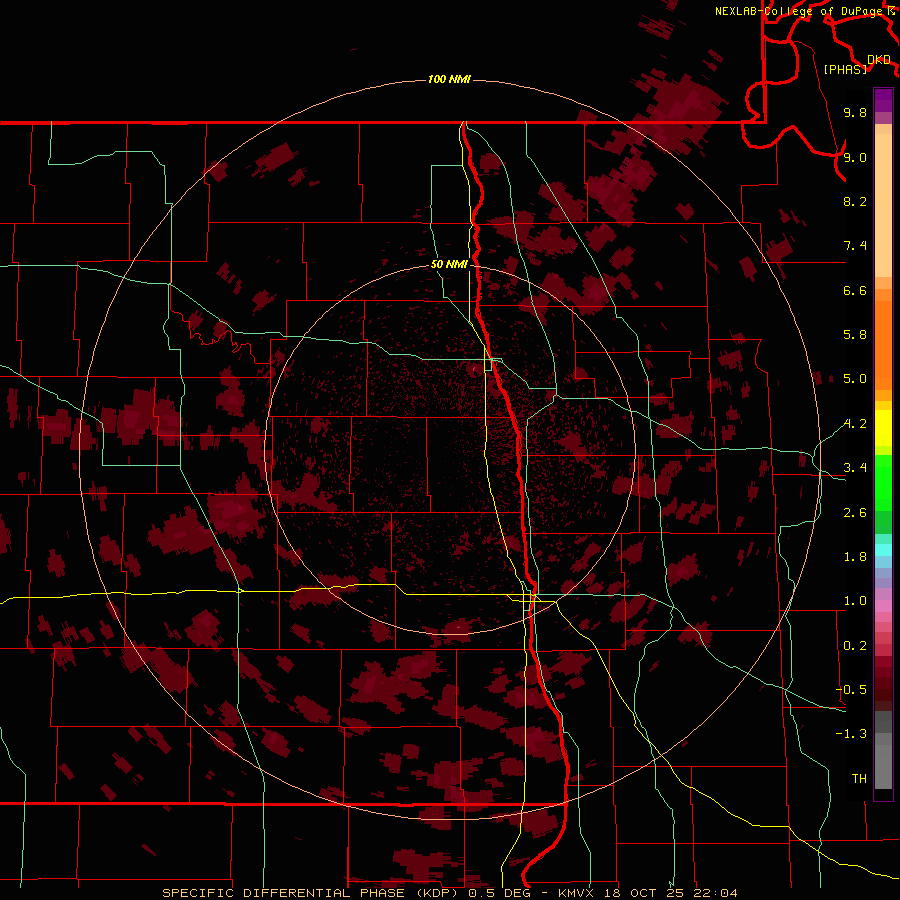Click the 8.2 scale value

[855, 201]
